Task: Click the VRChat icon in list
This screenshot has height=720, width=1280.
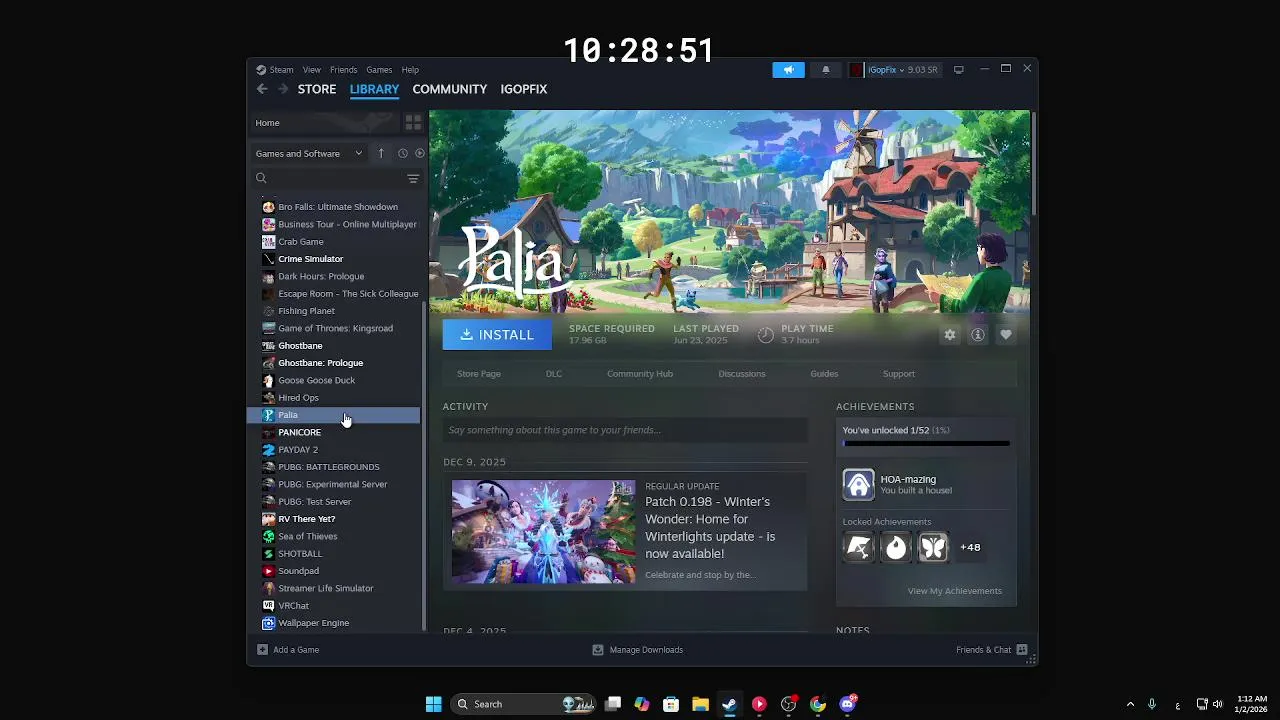Action: [268, 605]
